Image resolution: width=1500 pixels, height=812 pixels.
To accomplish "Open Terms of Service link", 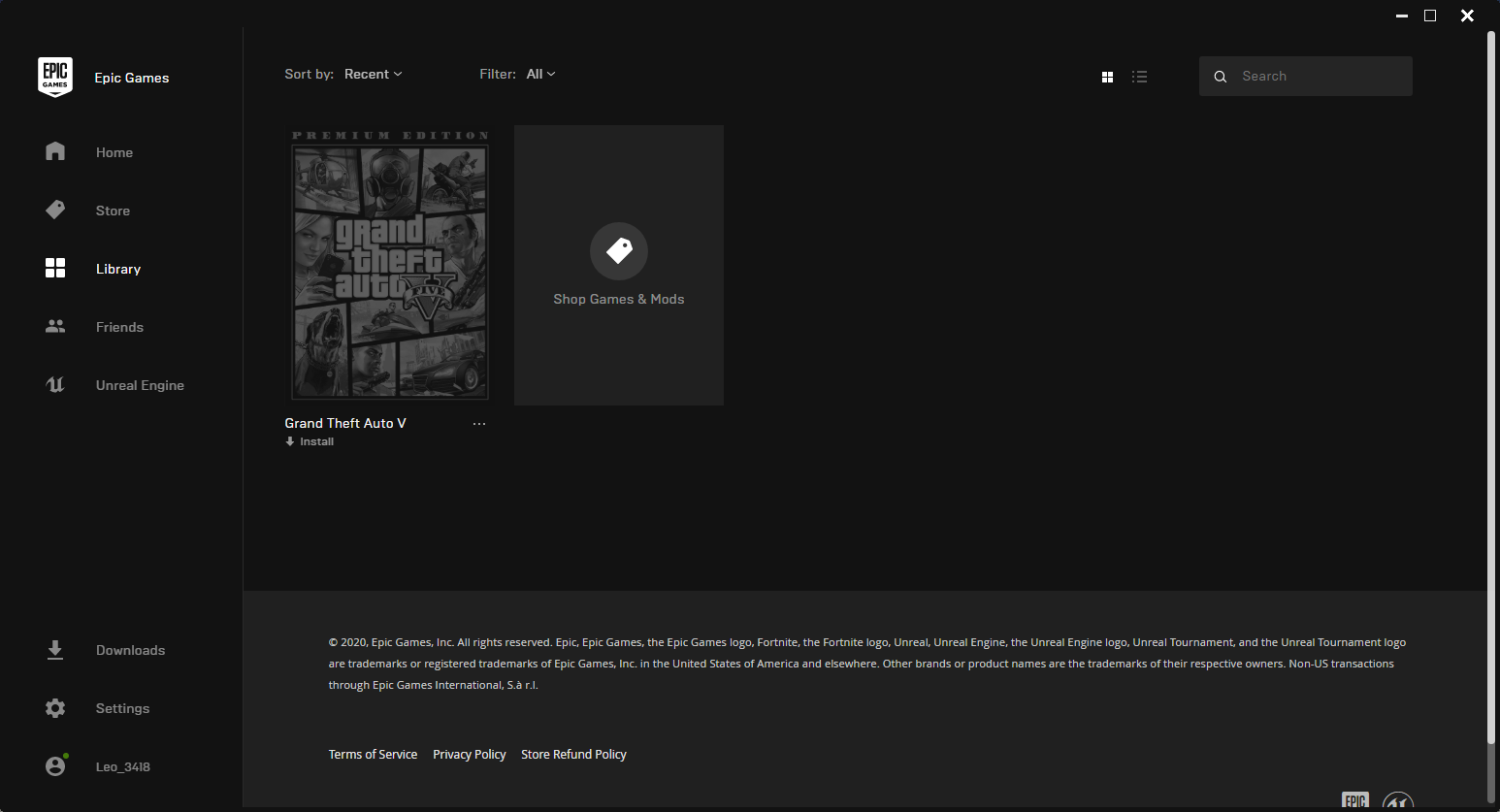I will click(373, 754).
